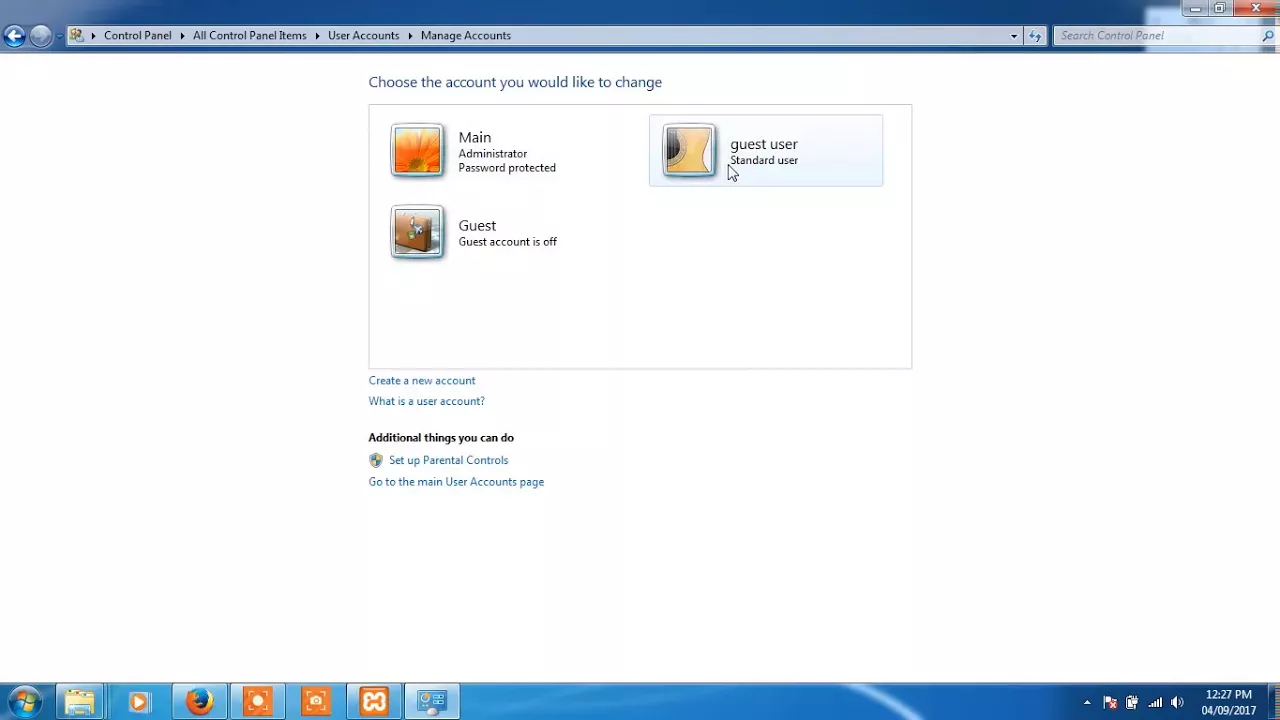Select the Main administrator account picture
This screenshot has height=720, width=1280.
coord(417,151)
